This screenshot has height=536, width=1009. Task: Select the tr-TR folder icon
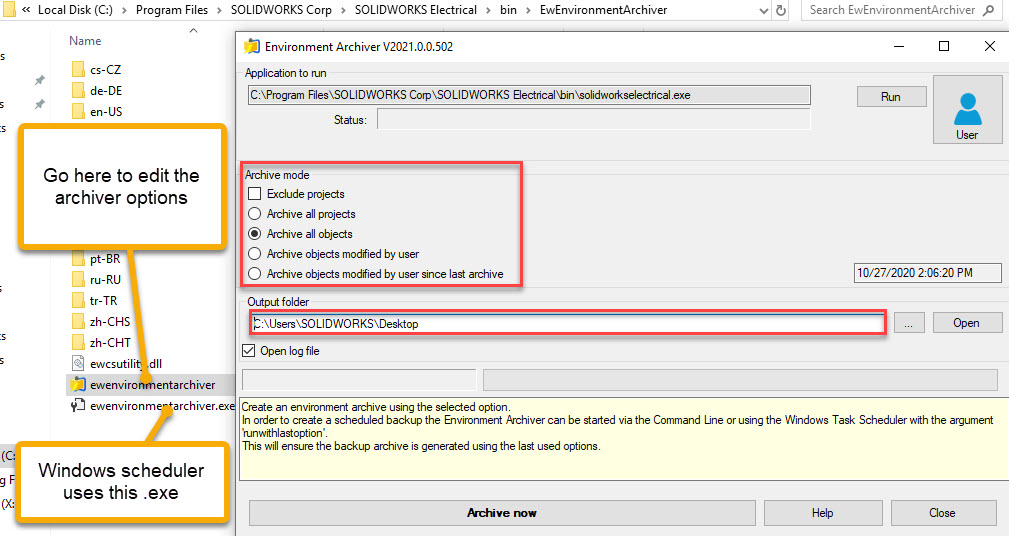tap(79, 300)
